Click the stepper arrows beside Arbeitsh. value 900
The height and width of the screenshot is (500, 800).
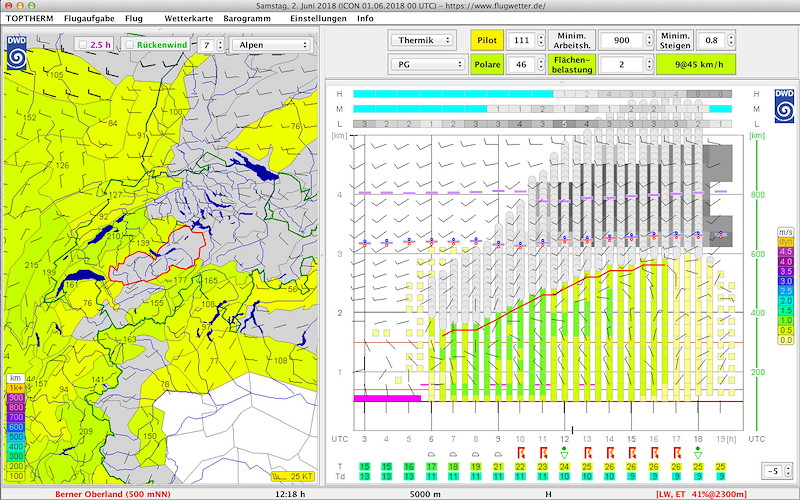tap(649, 40)
